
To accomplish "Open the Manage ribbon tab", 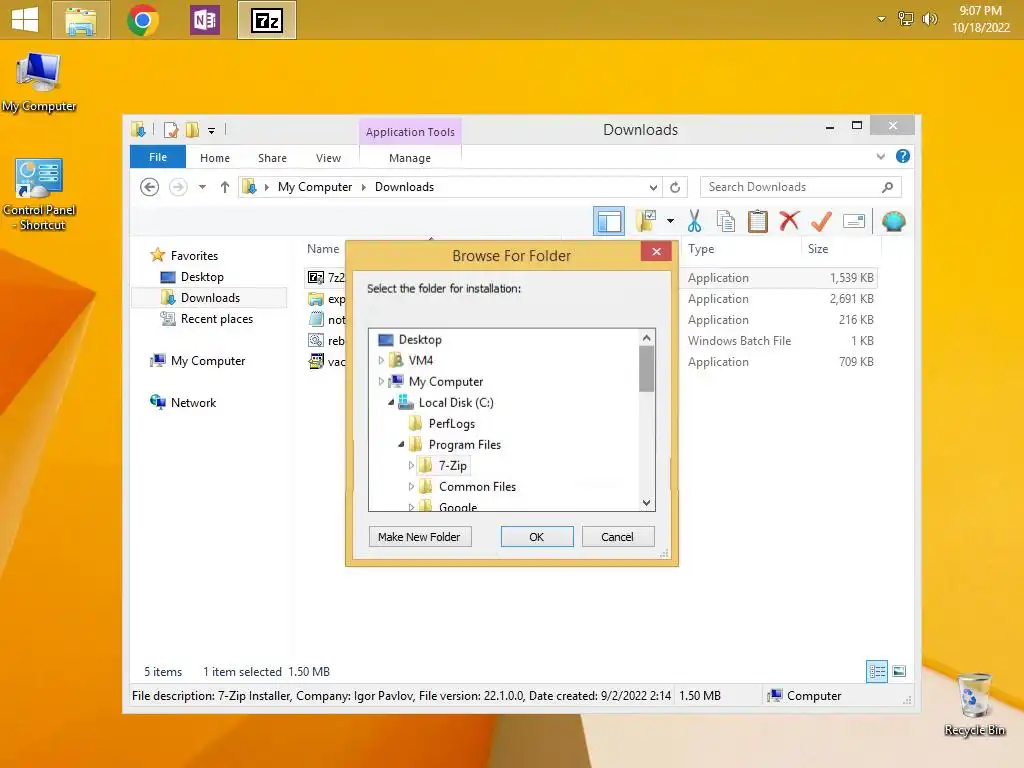I will pyautogui.click(x=409, y=158).
